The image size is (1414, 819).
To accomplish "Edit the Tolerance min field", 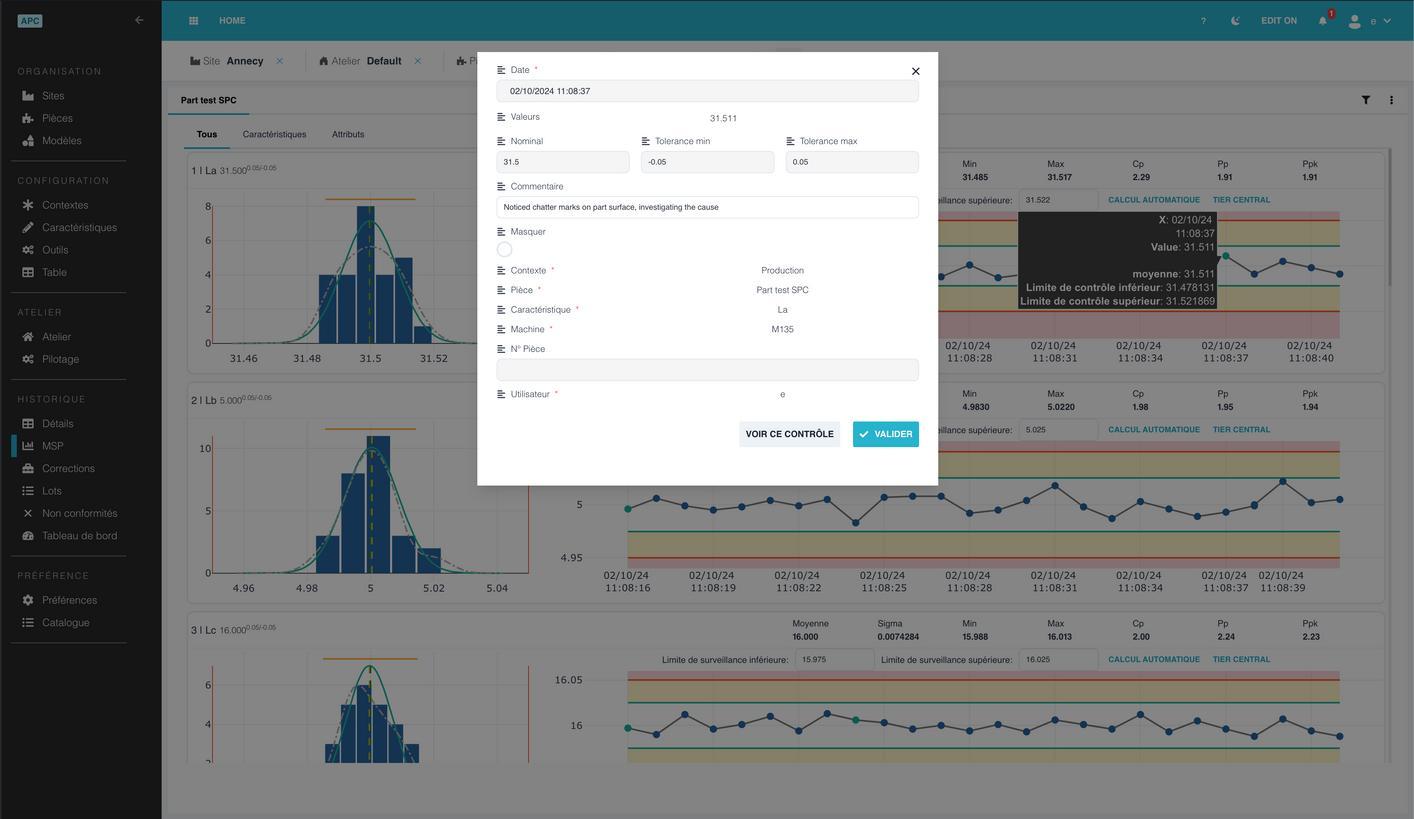I will click(x=707, y=162).
